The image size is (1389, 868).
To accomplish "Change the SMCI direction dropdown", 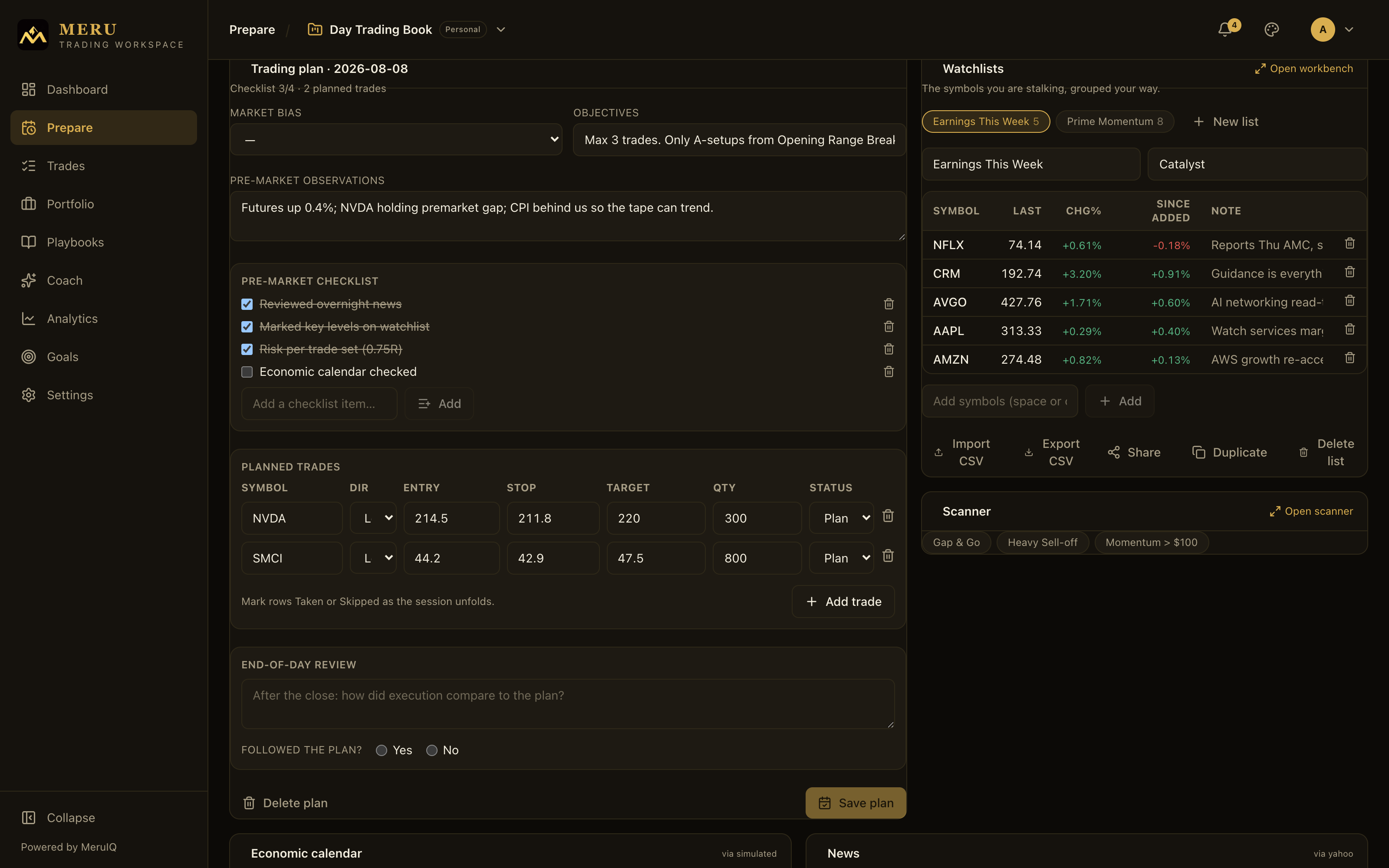I will coord(373,558).
